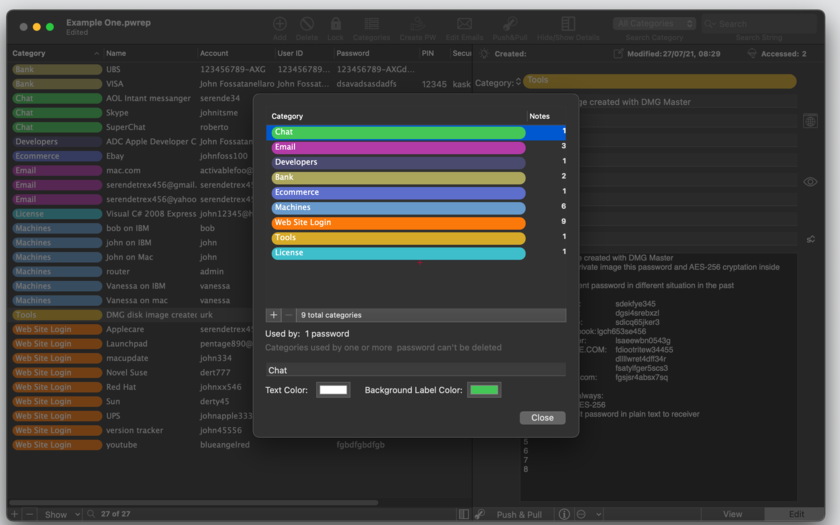
Task: Select the Web Site Login category row
Action: 416,222
